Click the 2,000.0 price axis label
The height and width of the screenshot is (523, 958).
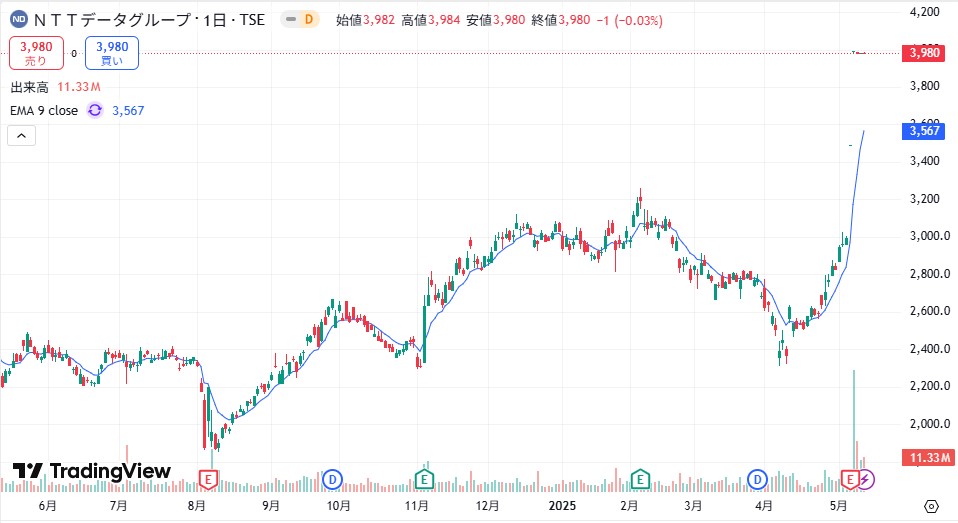[x=930, y=423]
